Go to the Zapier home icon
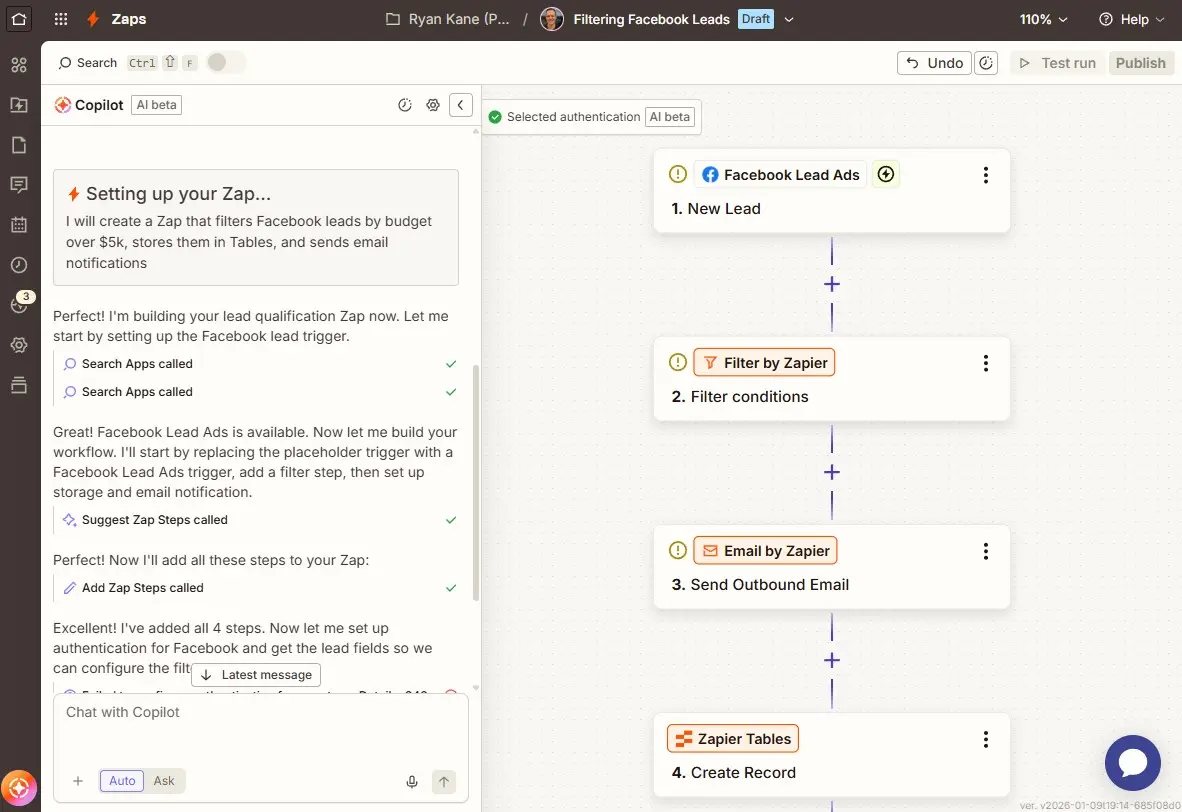 pyautogui.click(x=19, y=19)
